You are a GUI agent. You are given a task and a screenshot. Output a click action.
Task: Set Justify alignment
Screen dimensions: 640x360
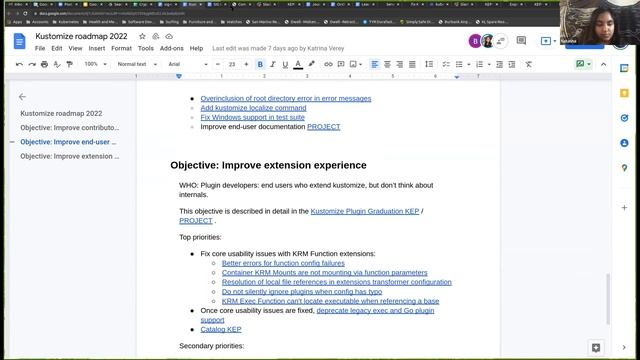412,64
